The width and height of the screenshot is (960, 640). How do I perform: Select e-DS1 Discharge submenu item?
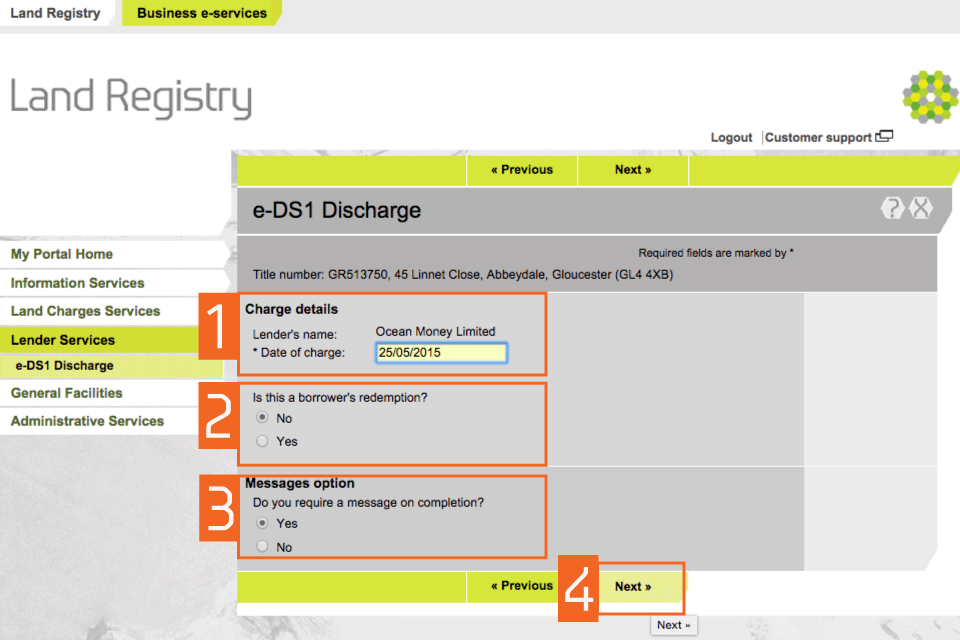coord(64,366)
